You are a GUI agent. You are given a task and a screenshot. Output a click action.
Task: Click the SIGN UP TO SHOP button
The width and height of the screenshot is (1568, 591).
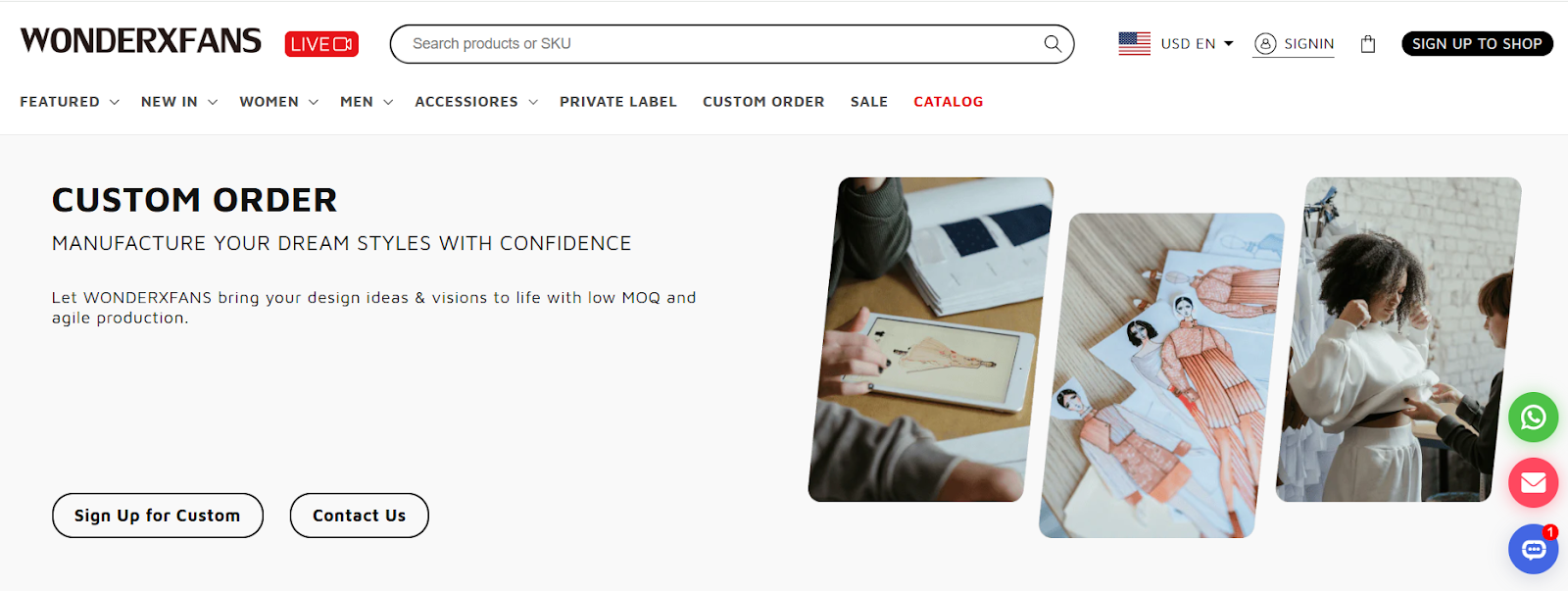click(1477, 43)
